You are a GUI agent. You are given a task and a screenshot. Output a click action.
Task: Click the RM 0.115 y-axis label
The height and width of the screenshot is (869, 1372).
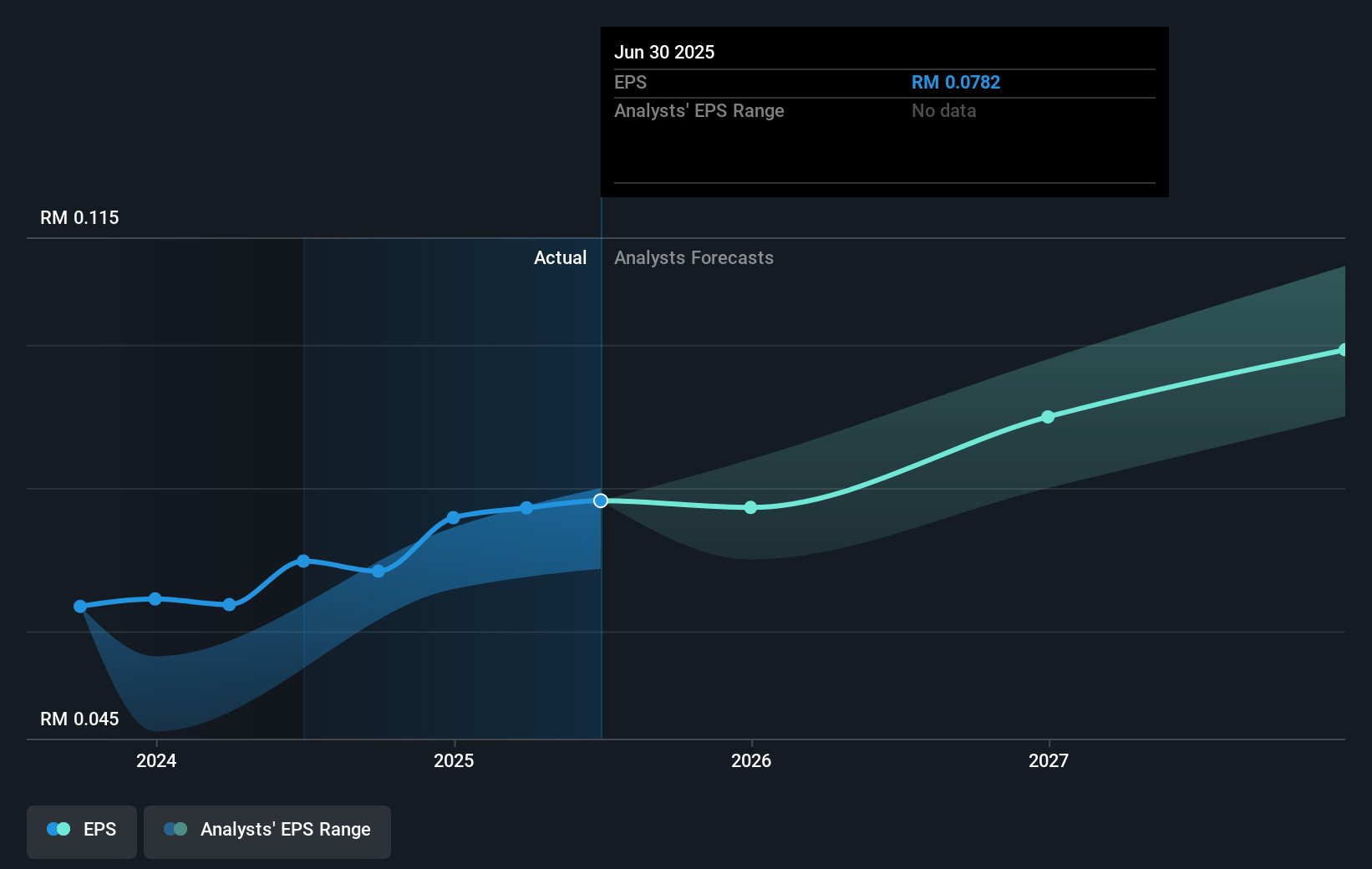coord(79,217)
